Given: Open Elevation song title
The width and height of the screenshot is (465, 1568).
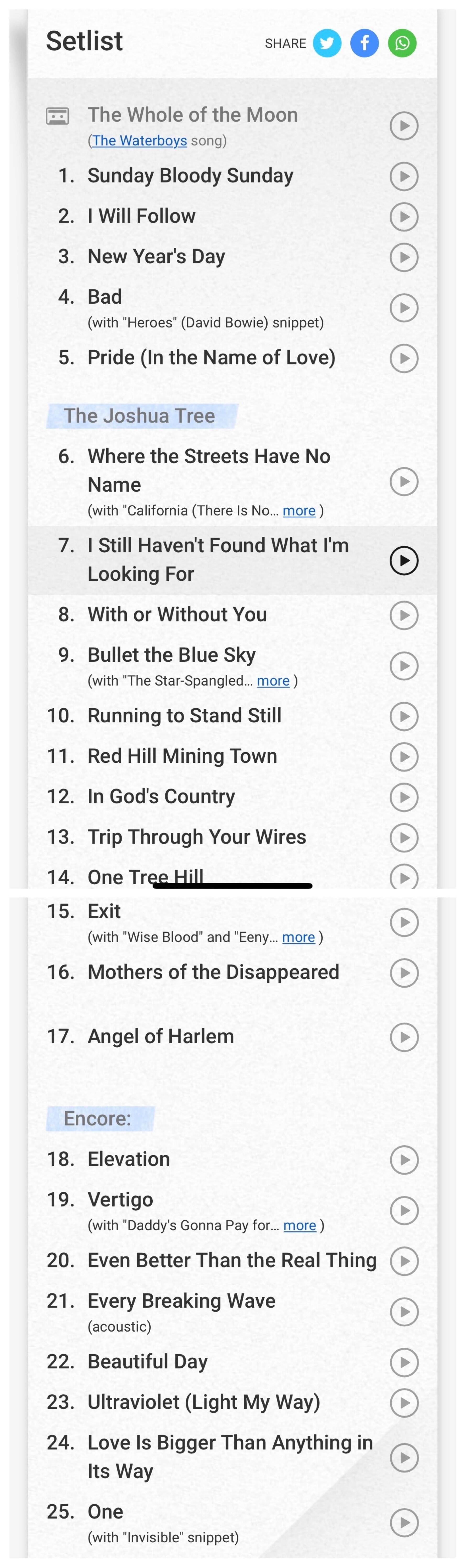Looking at the screenshot, I should (129, 1159).
